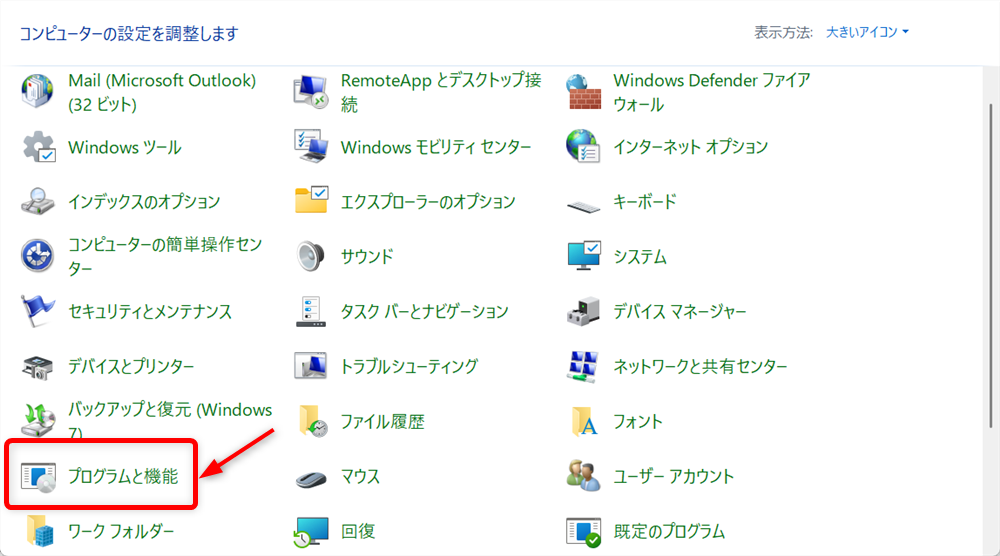Select the 回復 link text

(x=358, y=531)
